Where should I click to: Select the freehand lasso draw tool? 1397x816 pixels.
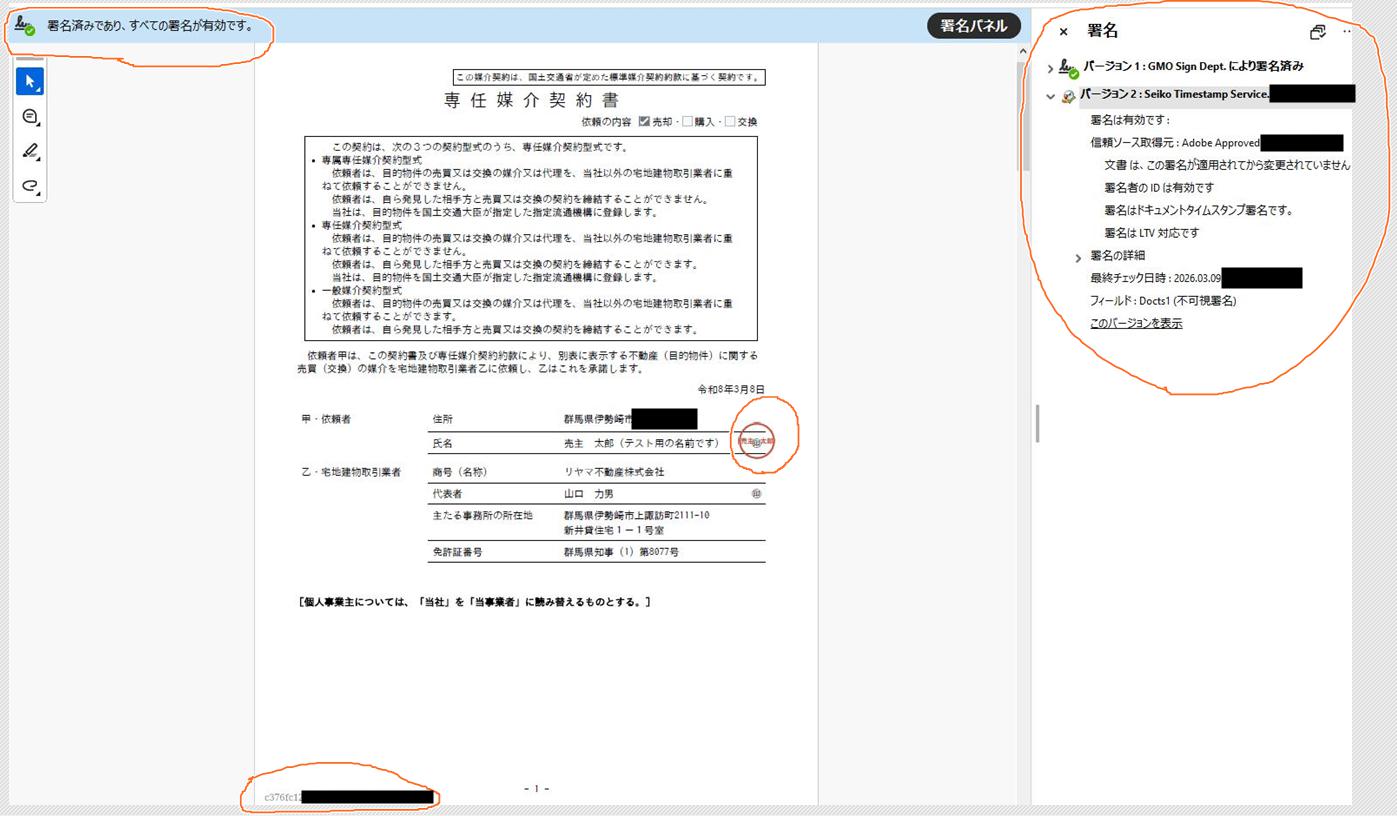tap(30, 185)
